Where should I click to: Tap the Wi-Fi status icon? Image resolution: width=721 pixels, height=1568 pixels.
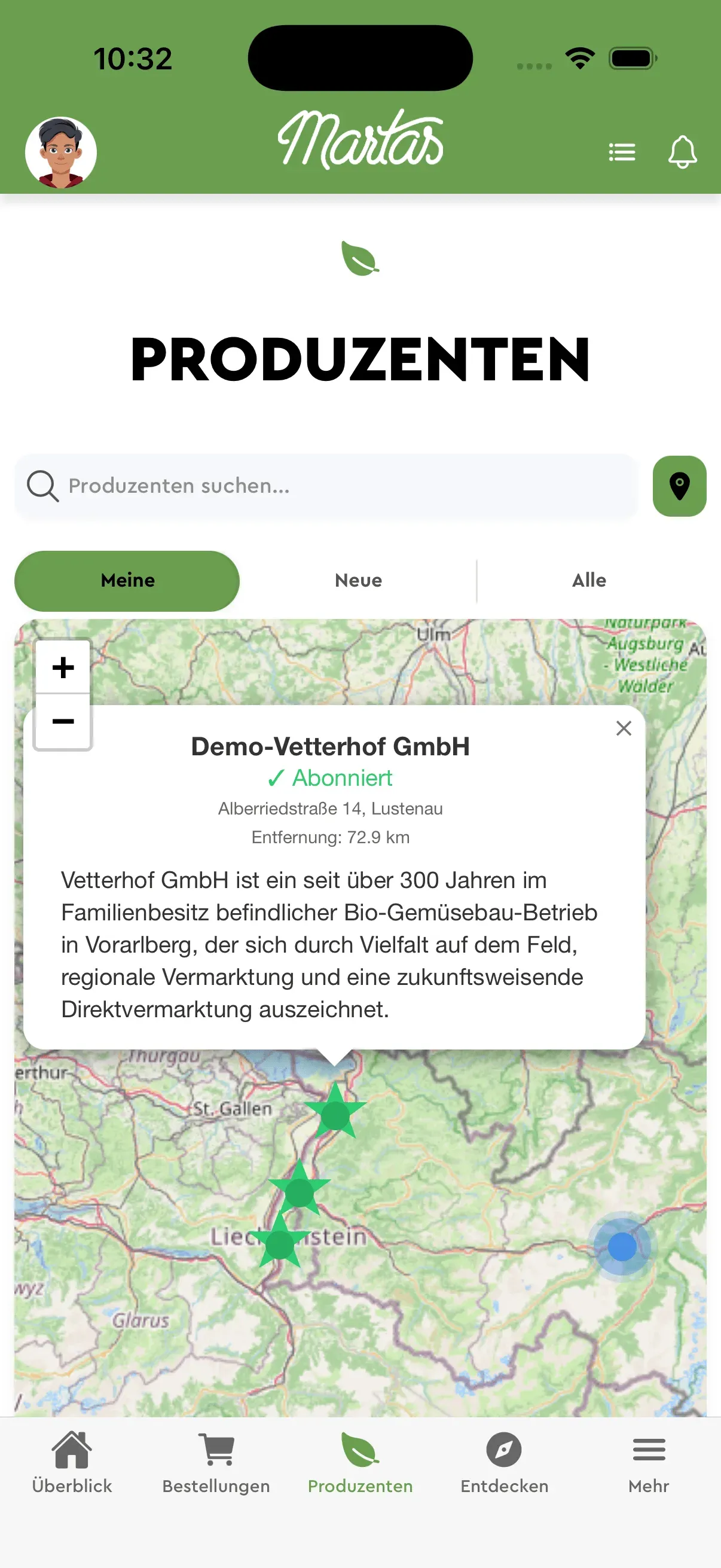tap(580, 59)
